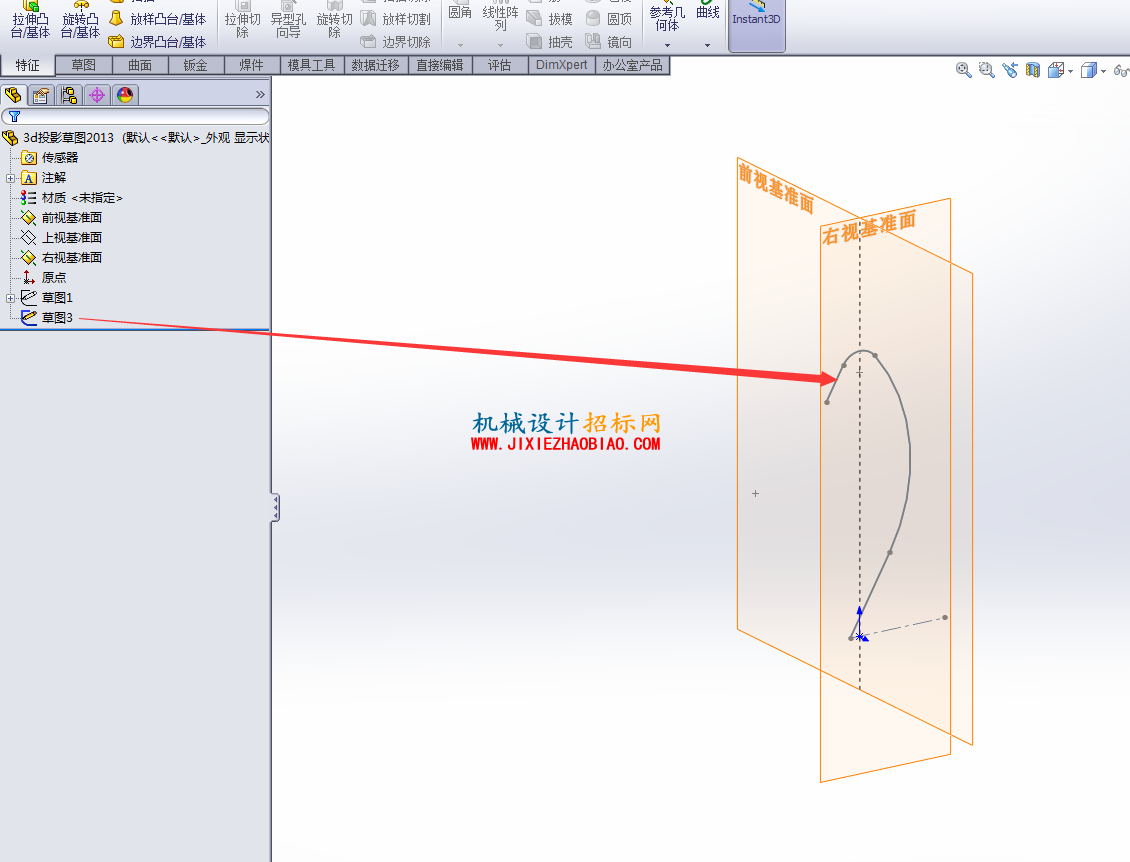Switch to the 直接编辑 tab

point(440,65)
